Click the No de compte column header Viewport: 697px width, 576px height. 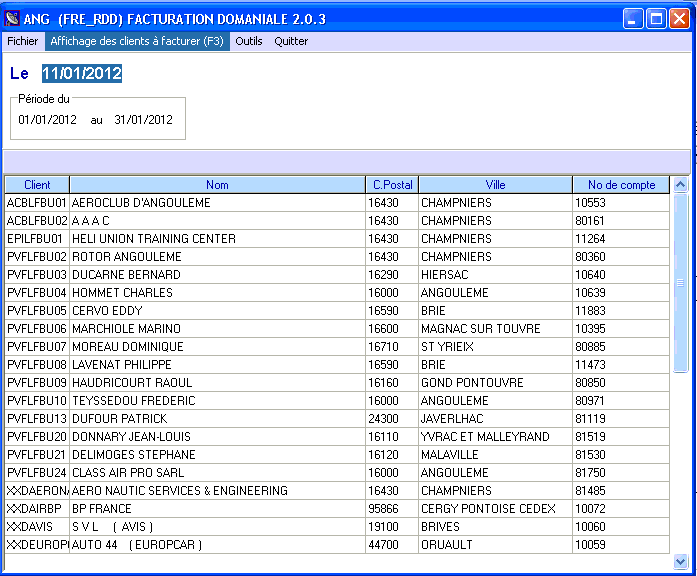coord(621,185)
